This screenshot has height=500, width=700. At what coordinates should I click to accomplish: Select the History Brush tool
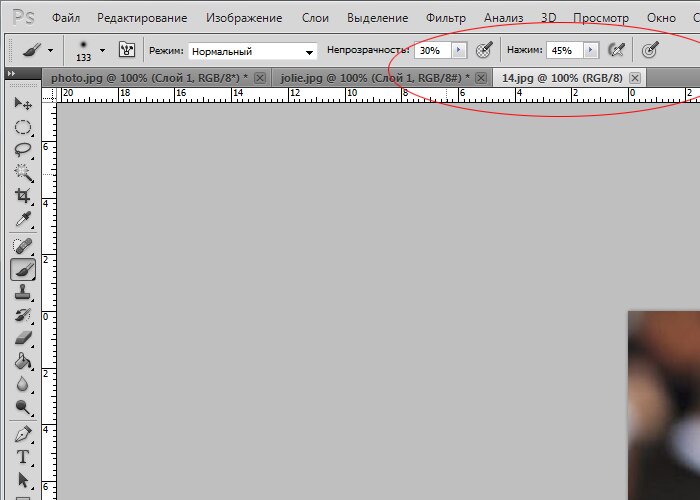[x=23, y=315]
